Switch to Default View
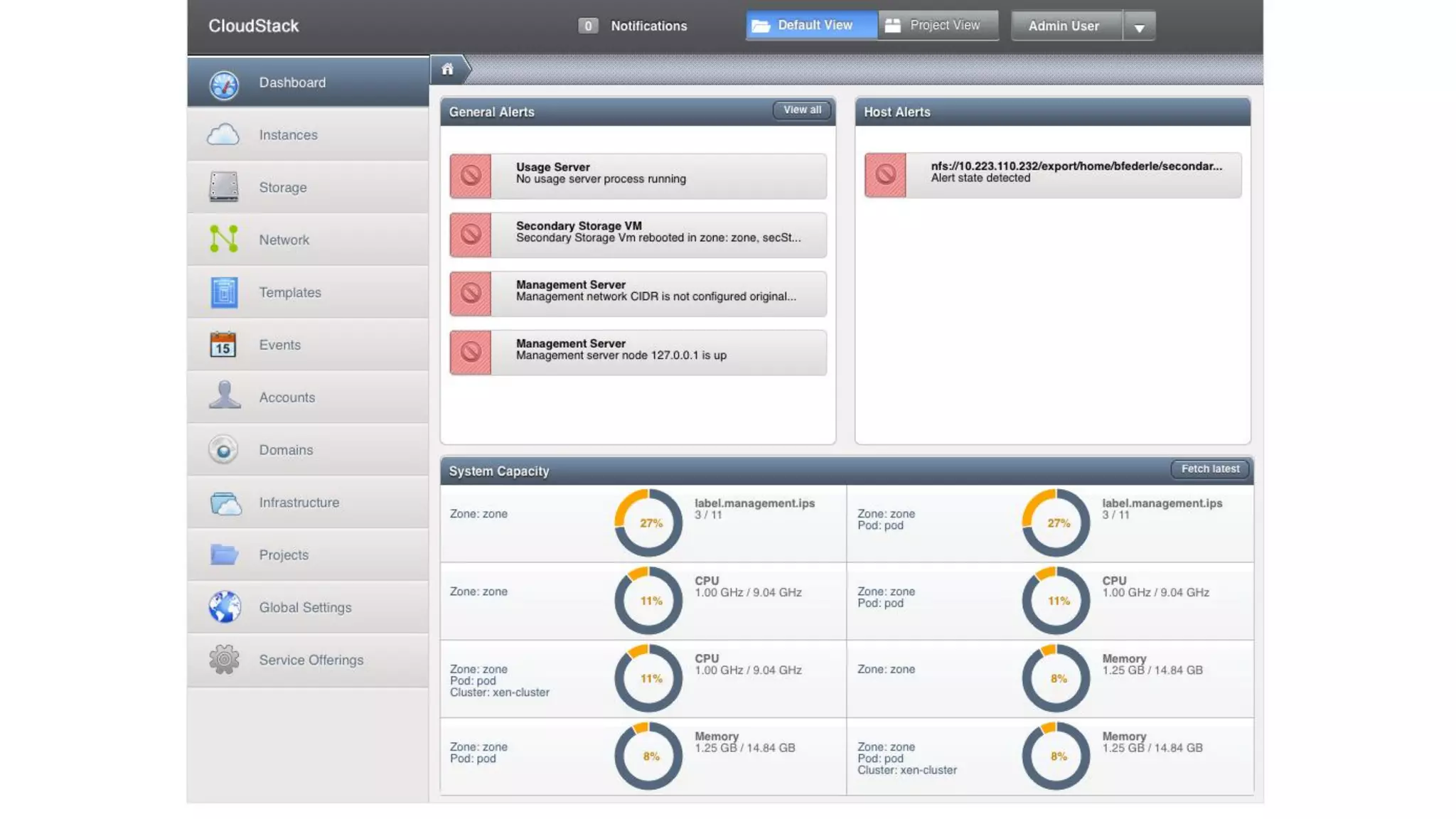 811,26
